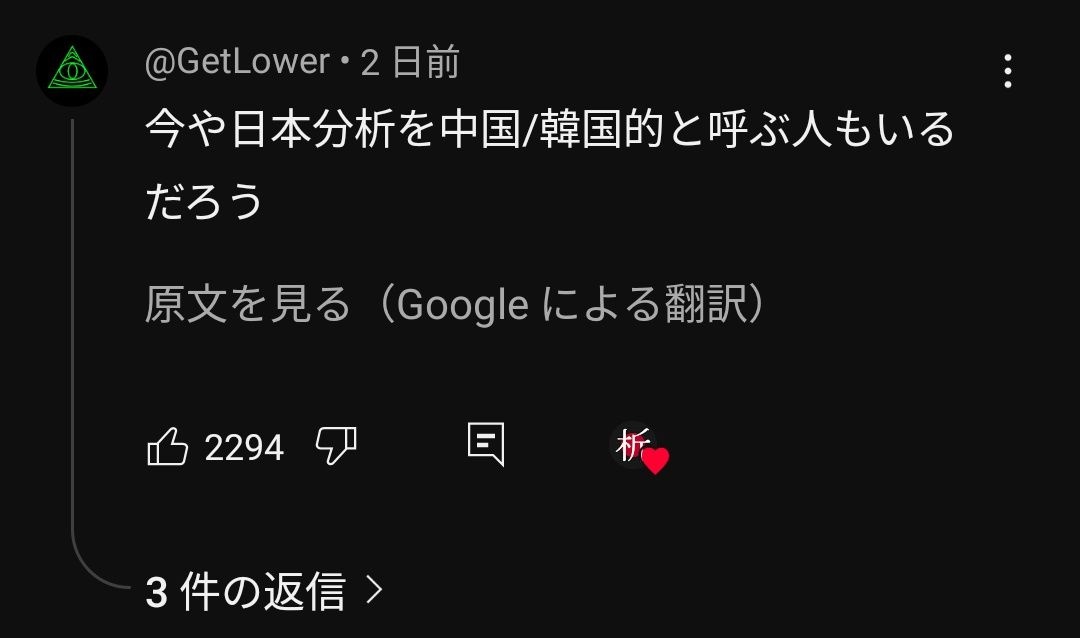Click the 2294 like count
1080x638 pixels.
point(245,448)
